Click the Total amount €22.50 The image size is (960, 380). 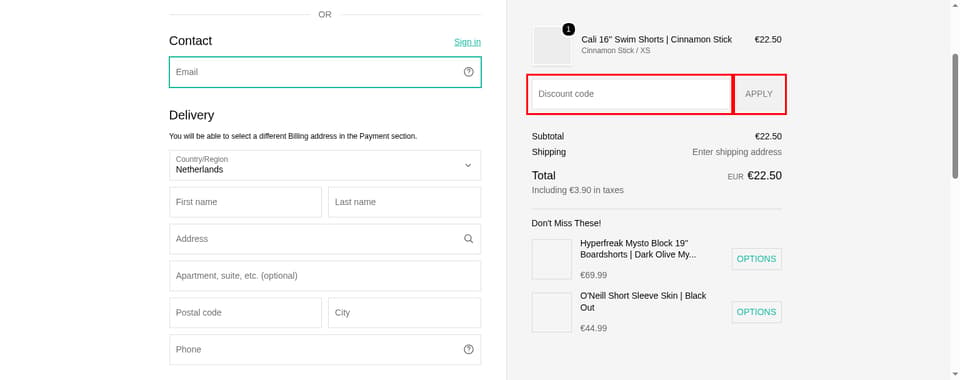point(764,176)
